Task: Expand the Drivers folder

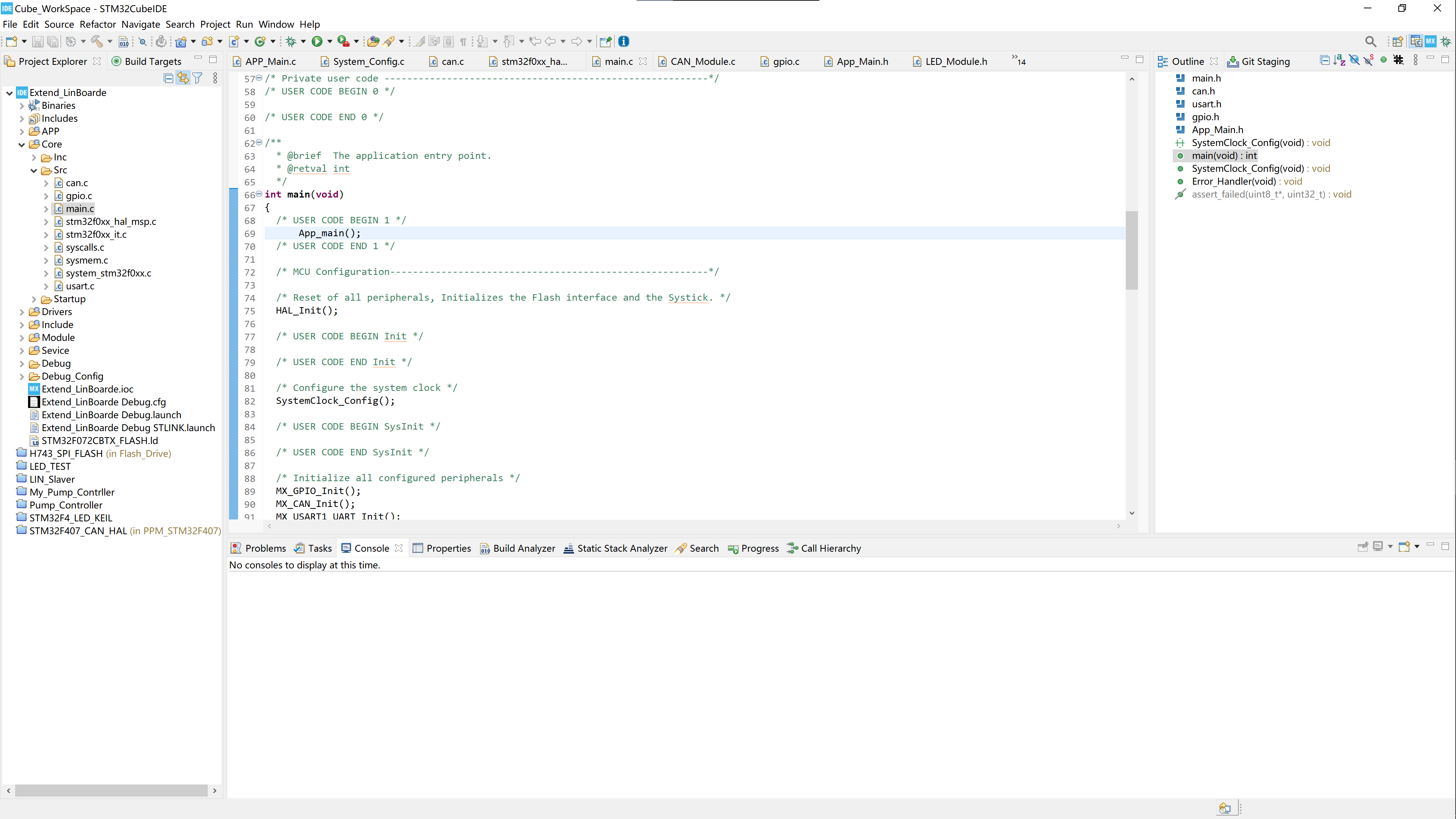Action: click(x=22, y=312)
